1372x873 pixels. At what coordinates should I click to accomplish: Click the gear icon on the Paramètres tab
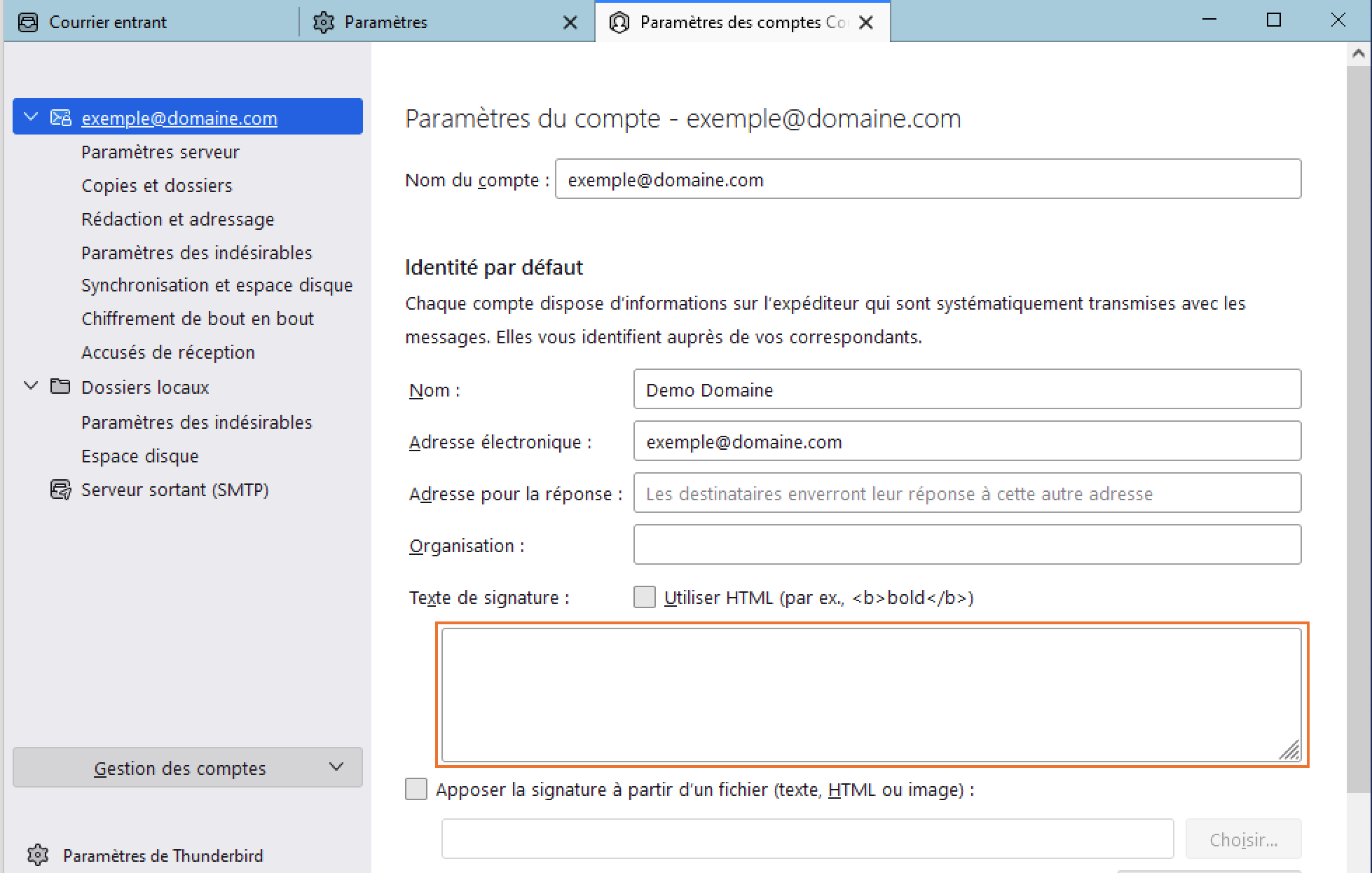[x=324, y=22]
